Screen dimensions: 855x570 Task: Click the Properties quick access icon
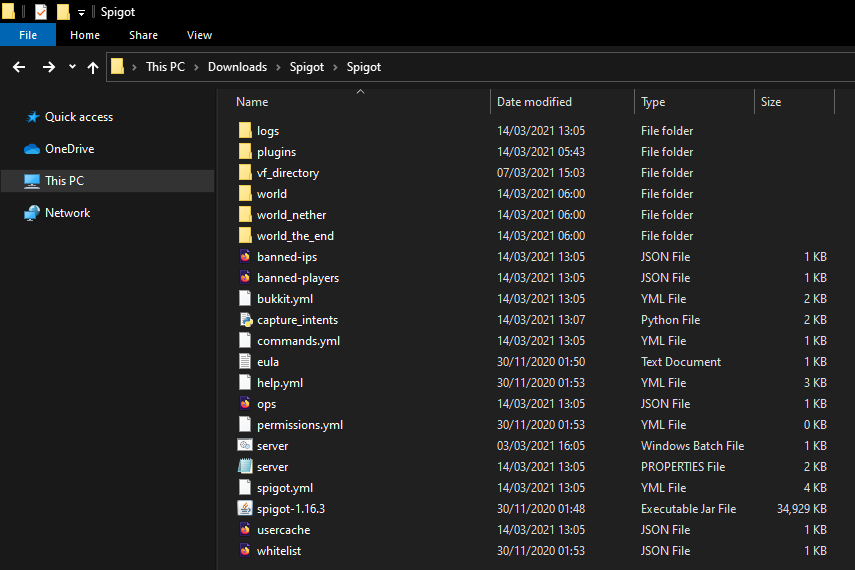(x=41, y=11)
